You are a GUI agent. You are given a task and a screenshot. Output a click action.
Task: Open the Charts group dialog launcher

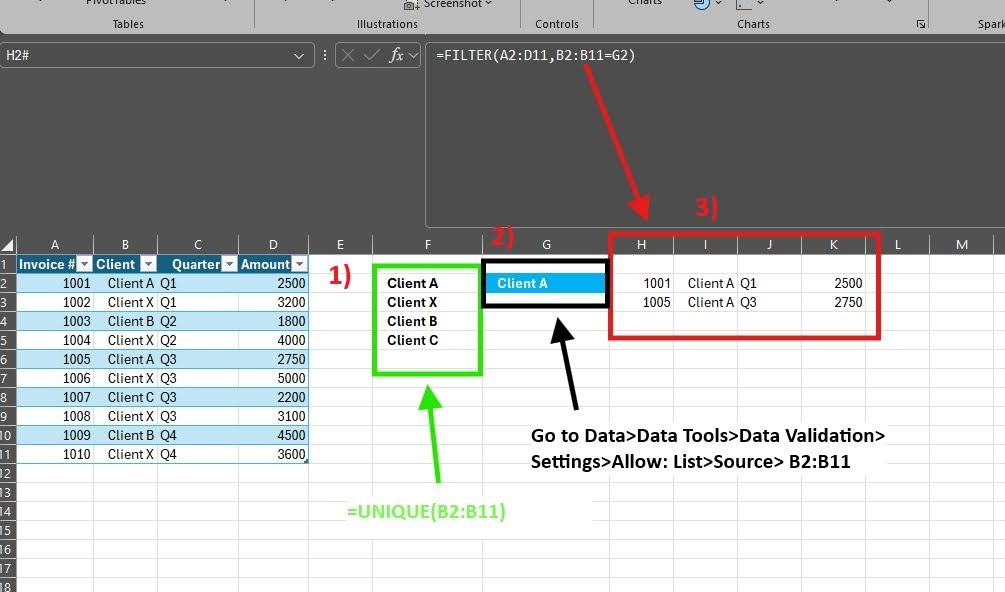[920, 24]
